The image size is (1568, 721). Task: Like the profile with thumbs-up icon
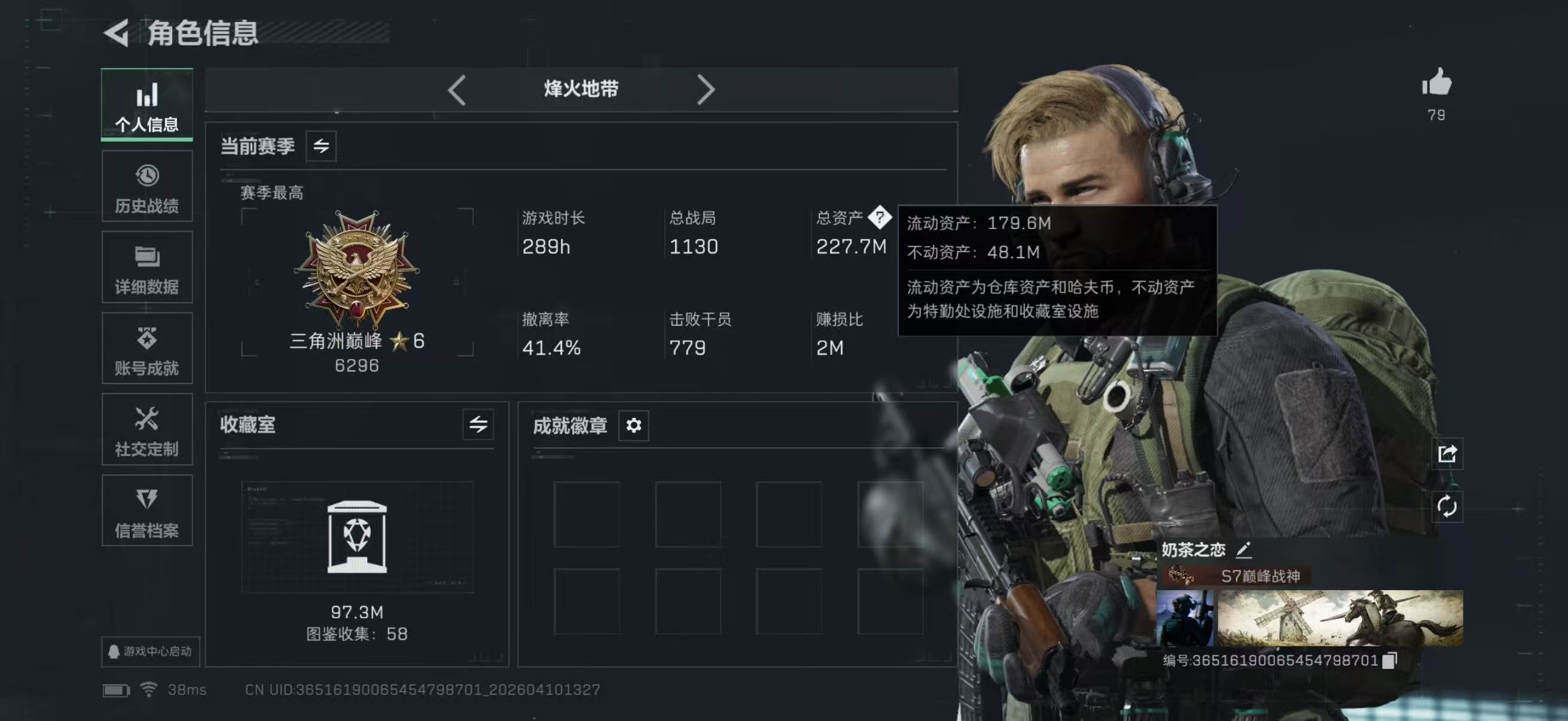pyautogui.click(x=1436, y=82)
